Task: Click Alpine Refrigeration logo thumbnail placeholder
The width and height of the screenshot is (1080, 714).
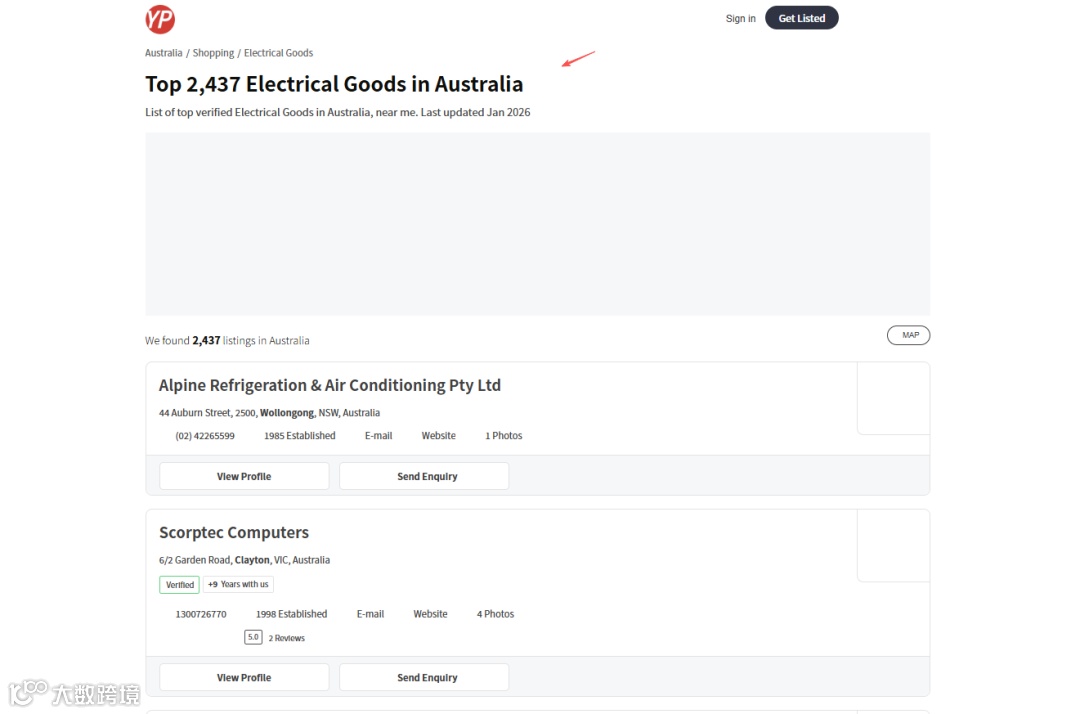Action: click(x=893, y=398)
